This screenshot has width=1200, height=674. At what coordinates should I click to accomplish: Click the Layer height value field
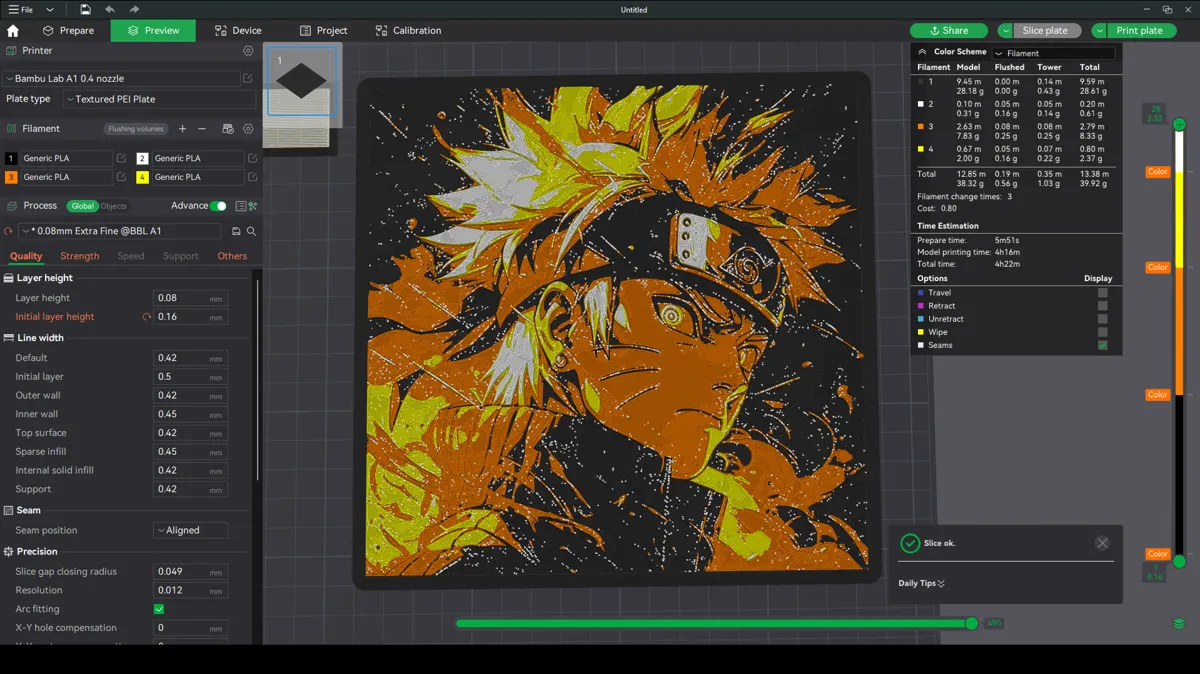190,298
